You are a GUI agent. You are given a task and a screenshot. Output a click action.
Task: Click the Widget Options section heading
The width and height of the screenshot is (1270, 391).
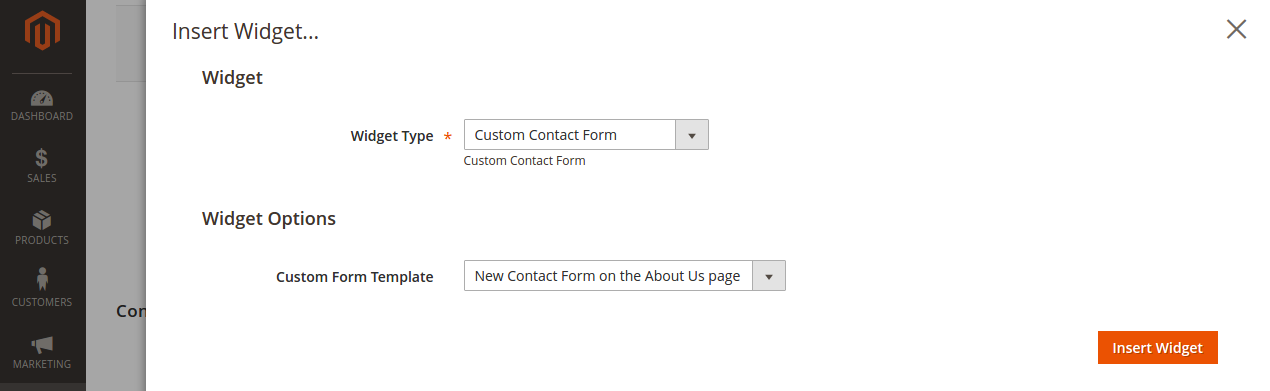(269, 218)
